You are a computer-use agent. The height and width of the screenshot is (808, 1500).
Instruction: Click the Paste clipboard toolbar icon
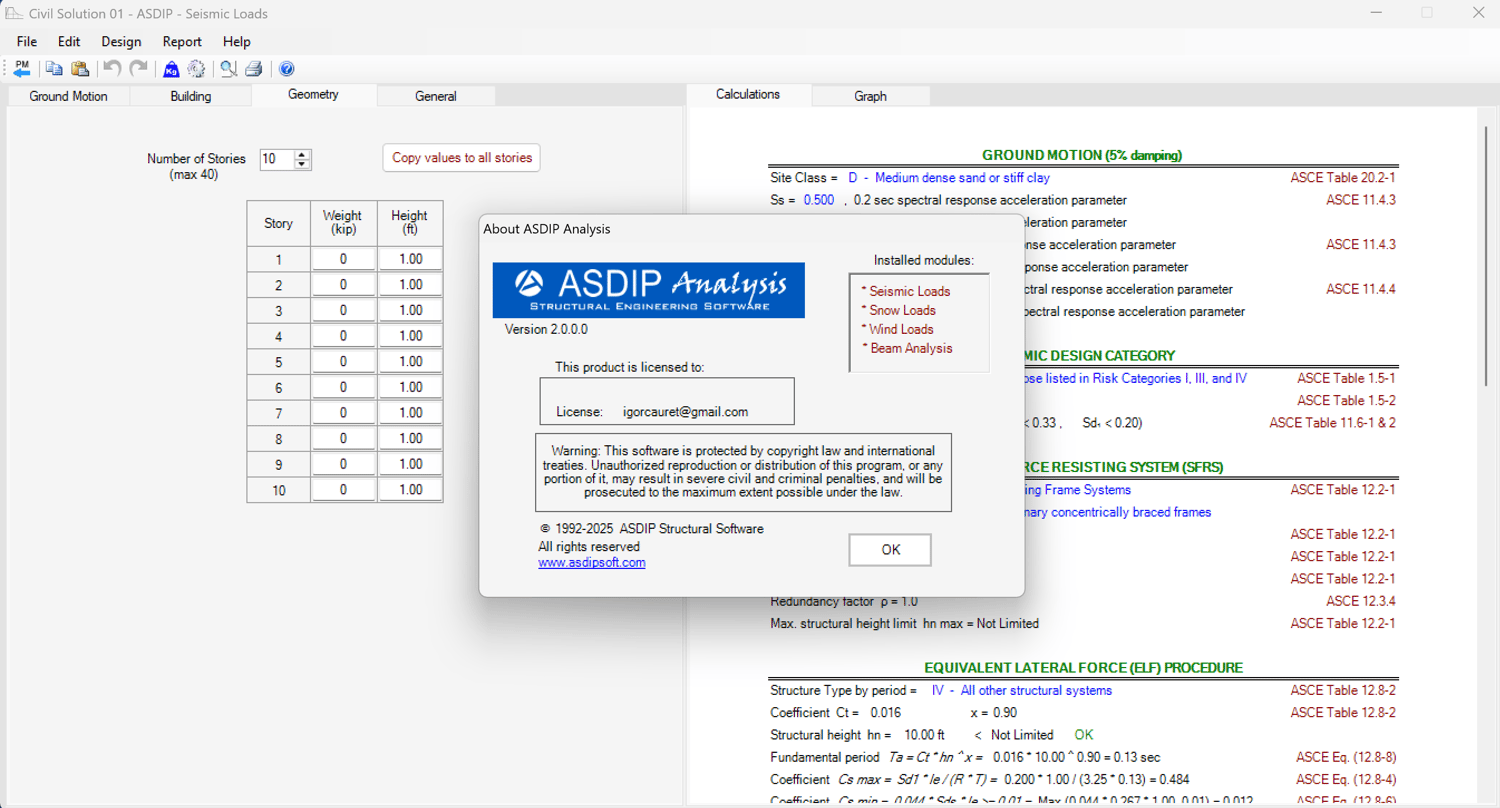pos(80,69)
